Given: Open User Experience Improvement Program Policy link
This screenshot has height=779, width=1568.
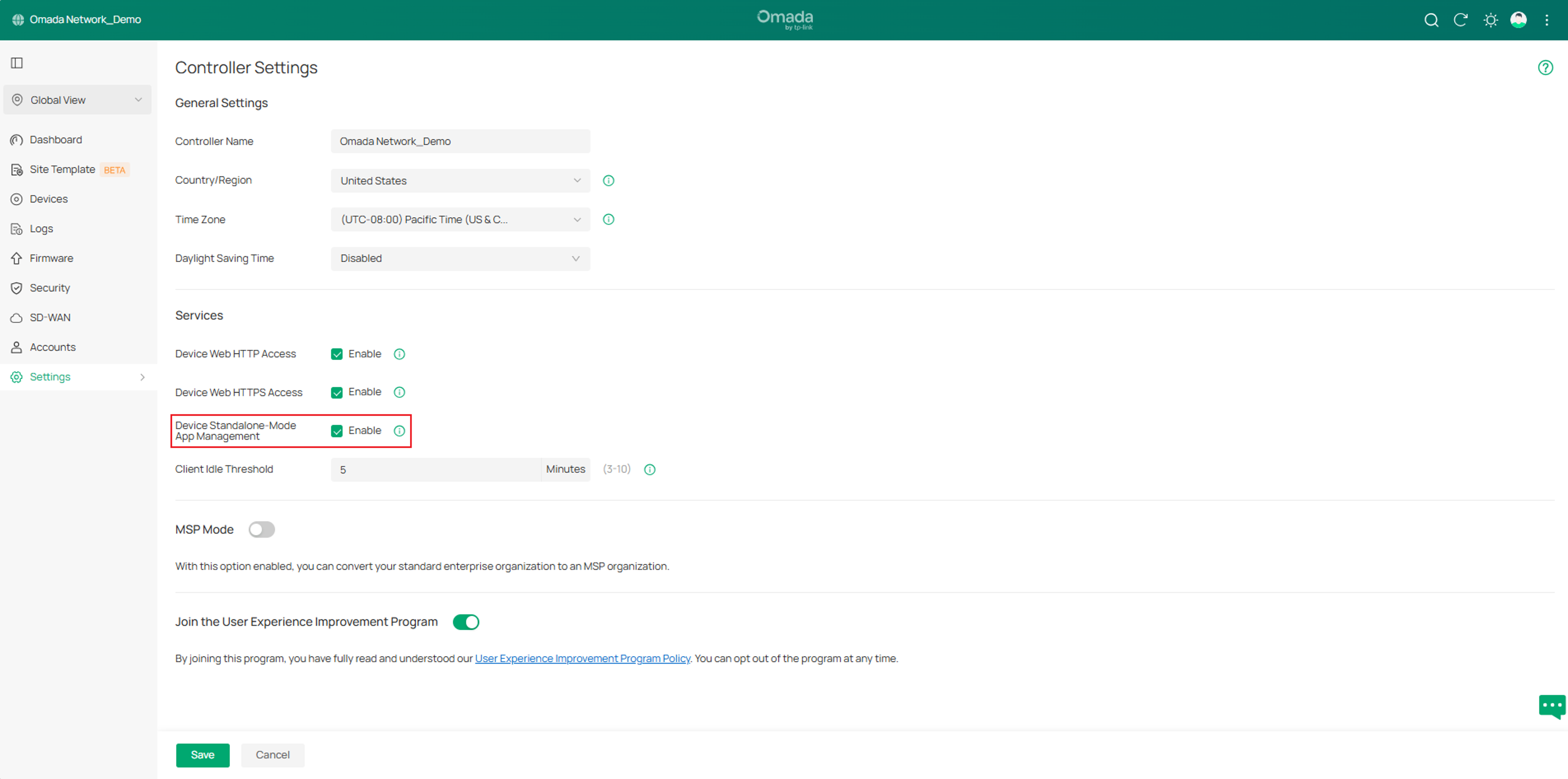Looking at the screenshot, I should pyautogui.click(x=582, y=658).
